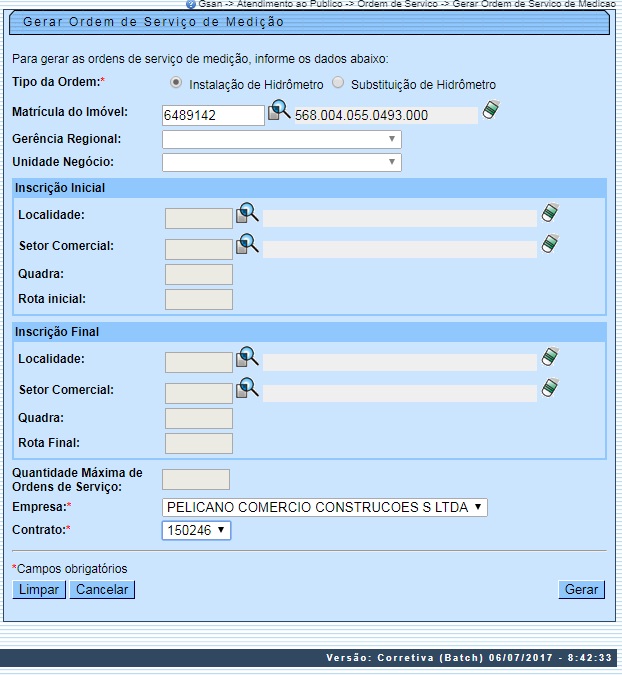The width and height of the screenshot is (622, 675).
Task: Search Localidade in Inscrição Final
Action: click(247, 357)
